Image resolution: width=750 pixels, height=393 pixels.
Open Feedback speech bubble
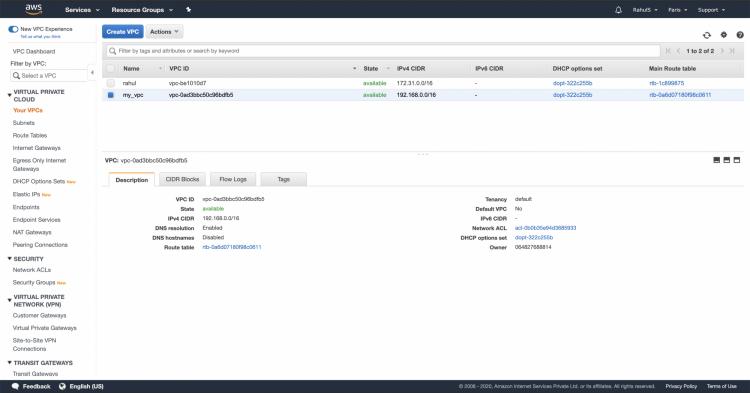[15, 386]
